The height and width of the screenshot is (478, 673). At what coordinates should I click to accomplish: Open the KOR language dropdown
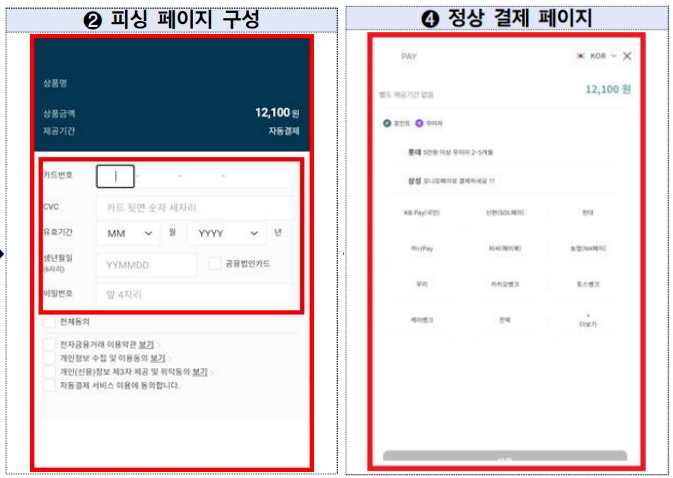603,56
